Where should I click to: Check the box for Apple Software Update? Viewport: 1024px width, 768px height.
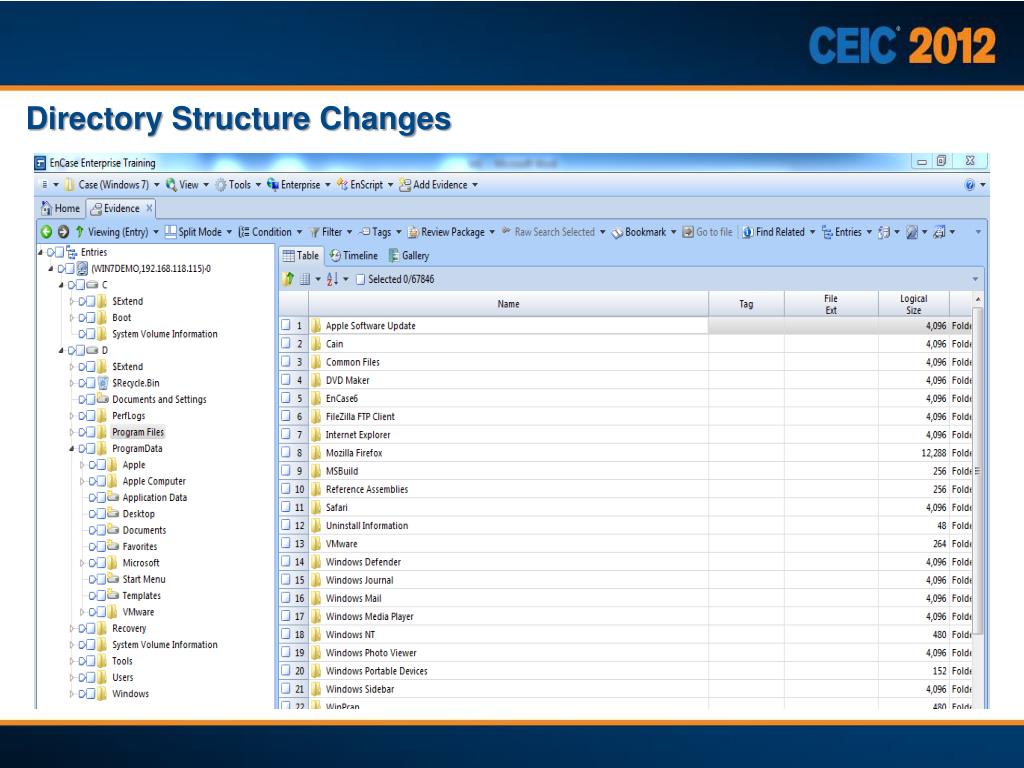(x=286, y=325)
